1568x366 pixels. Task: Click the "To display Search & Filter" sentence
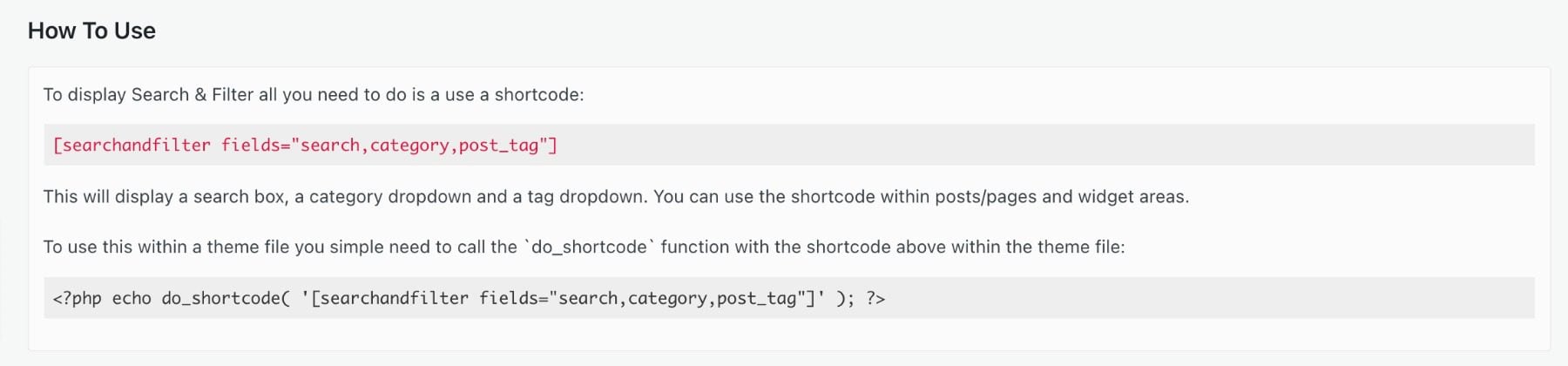point(314,94)
